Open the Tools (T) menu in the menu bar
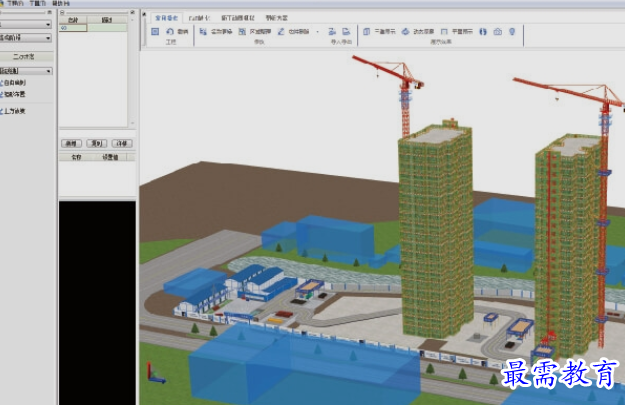The width and height of the screenshot is (625, 405). point(37,3)
